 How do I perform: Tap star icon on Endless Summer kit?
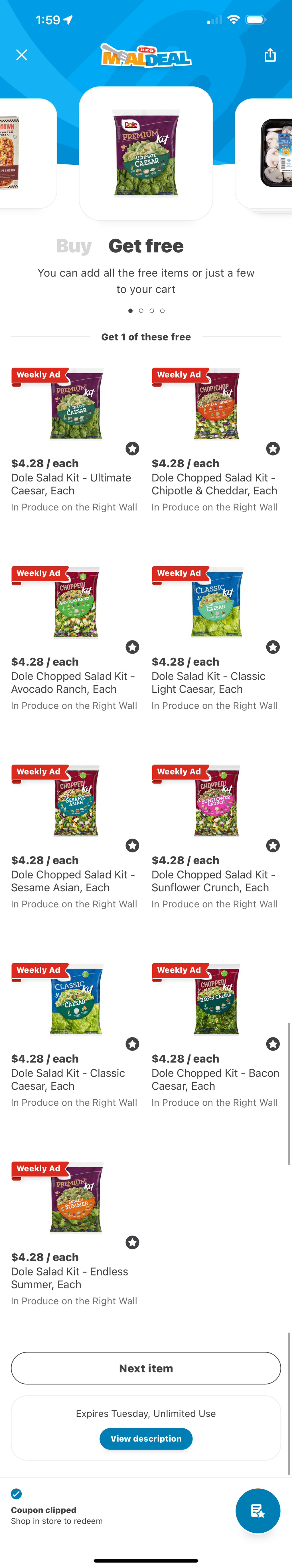pos(132,1242)
